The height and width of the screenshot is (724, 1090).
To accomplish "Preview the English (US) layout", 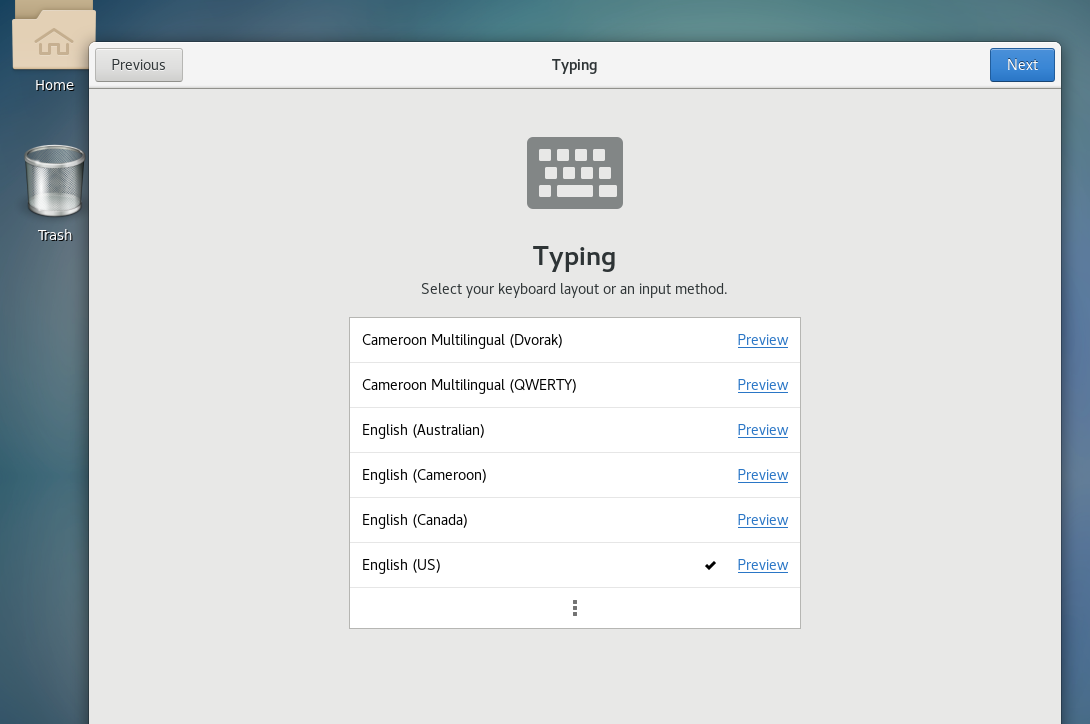I will coord(763,565).
